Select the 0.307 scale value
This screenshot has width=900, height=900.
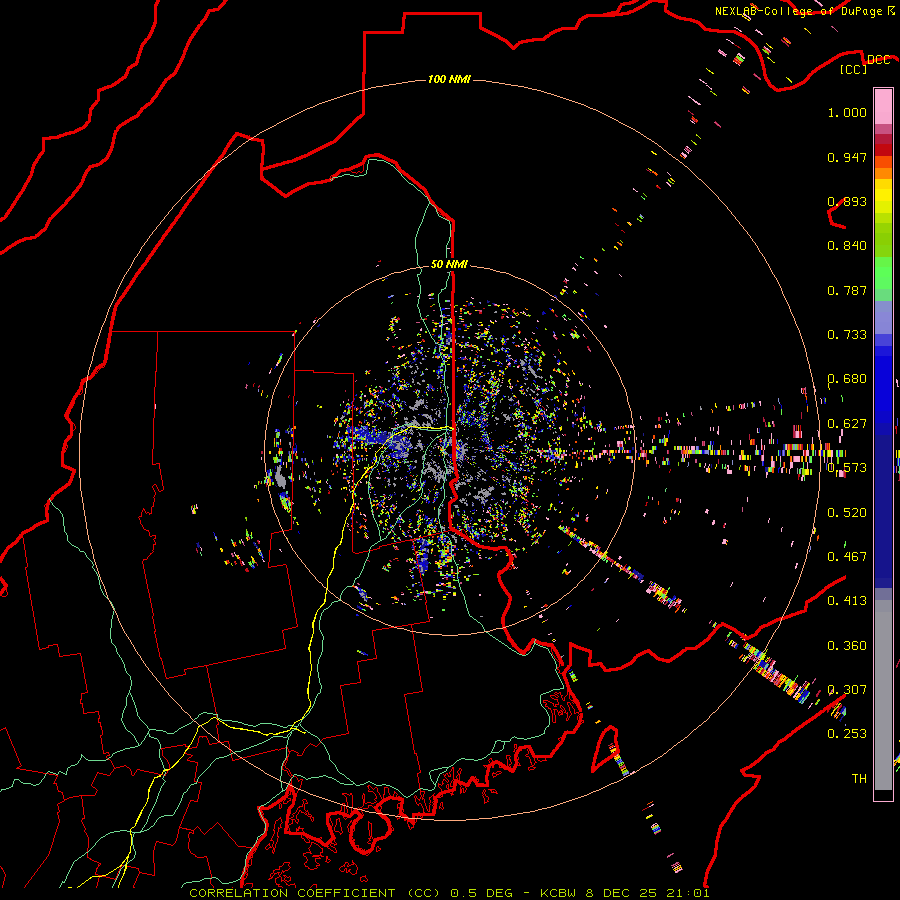click(x=847, y=690)
